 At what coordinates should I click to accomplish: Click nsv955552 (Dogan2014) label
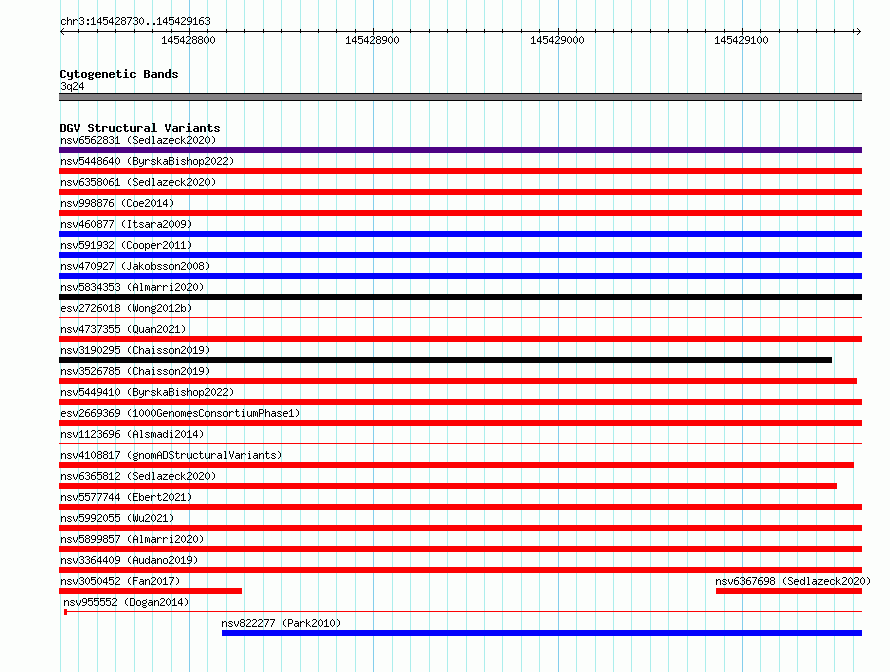(x=126, y=602)
